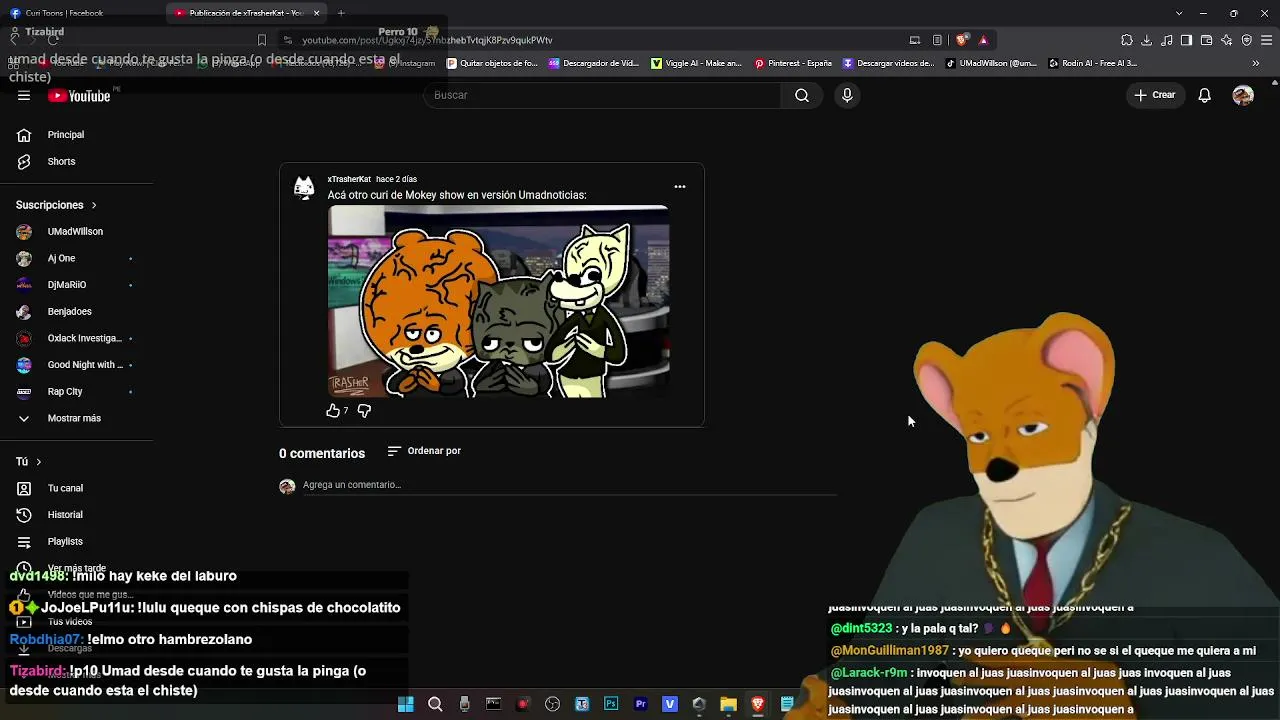
Task: Click the browser address bar URL
Action: coord(428,40)
